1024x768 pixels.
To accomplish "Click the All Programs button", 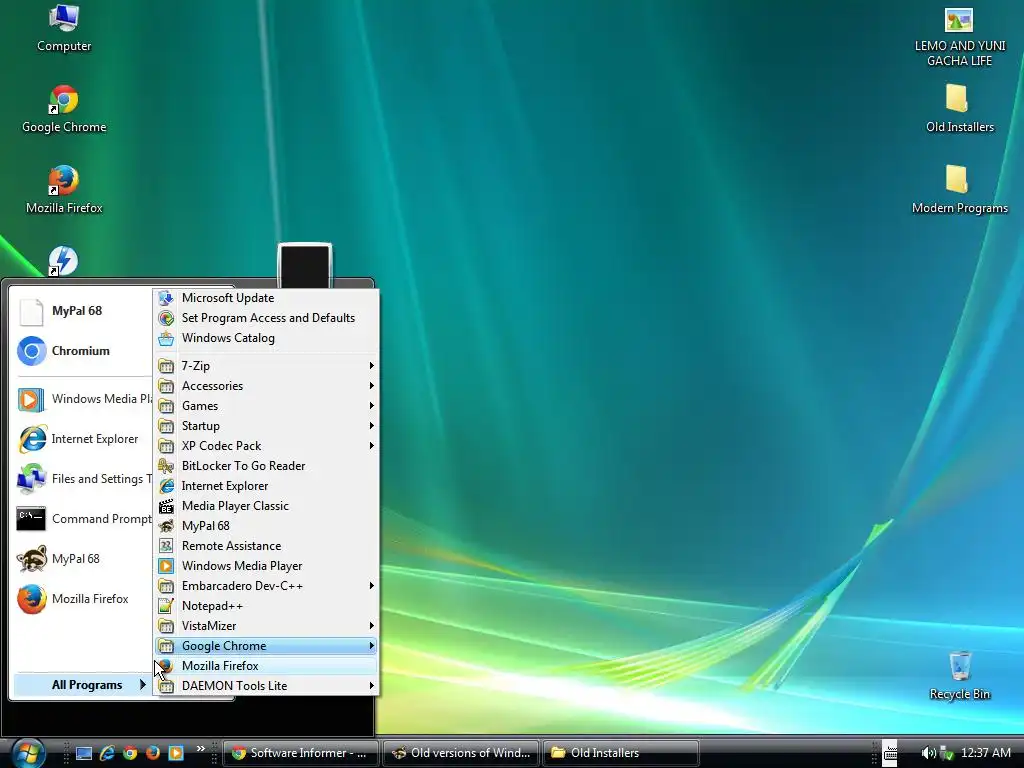I will tap(84, 684).
